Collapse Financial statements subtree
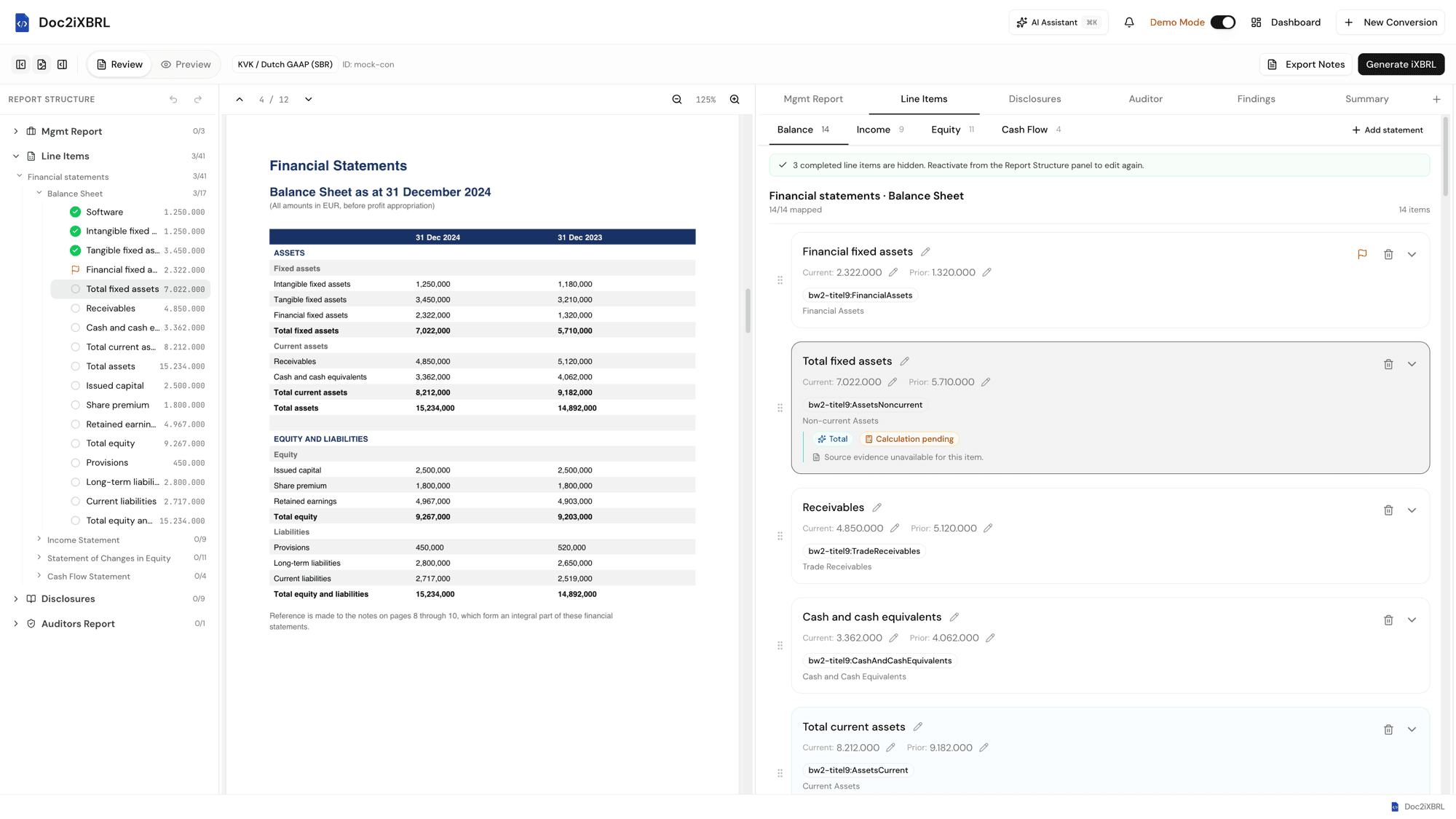The height and width of the screenshot is (819, 1456). [20, 176]
